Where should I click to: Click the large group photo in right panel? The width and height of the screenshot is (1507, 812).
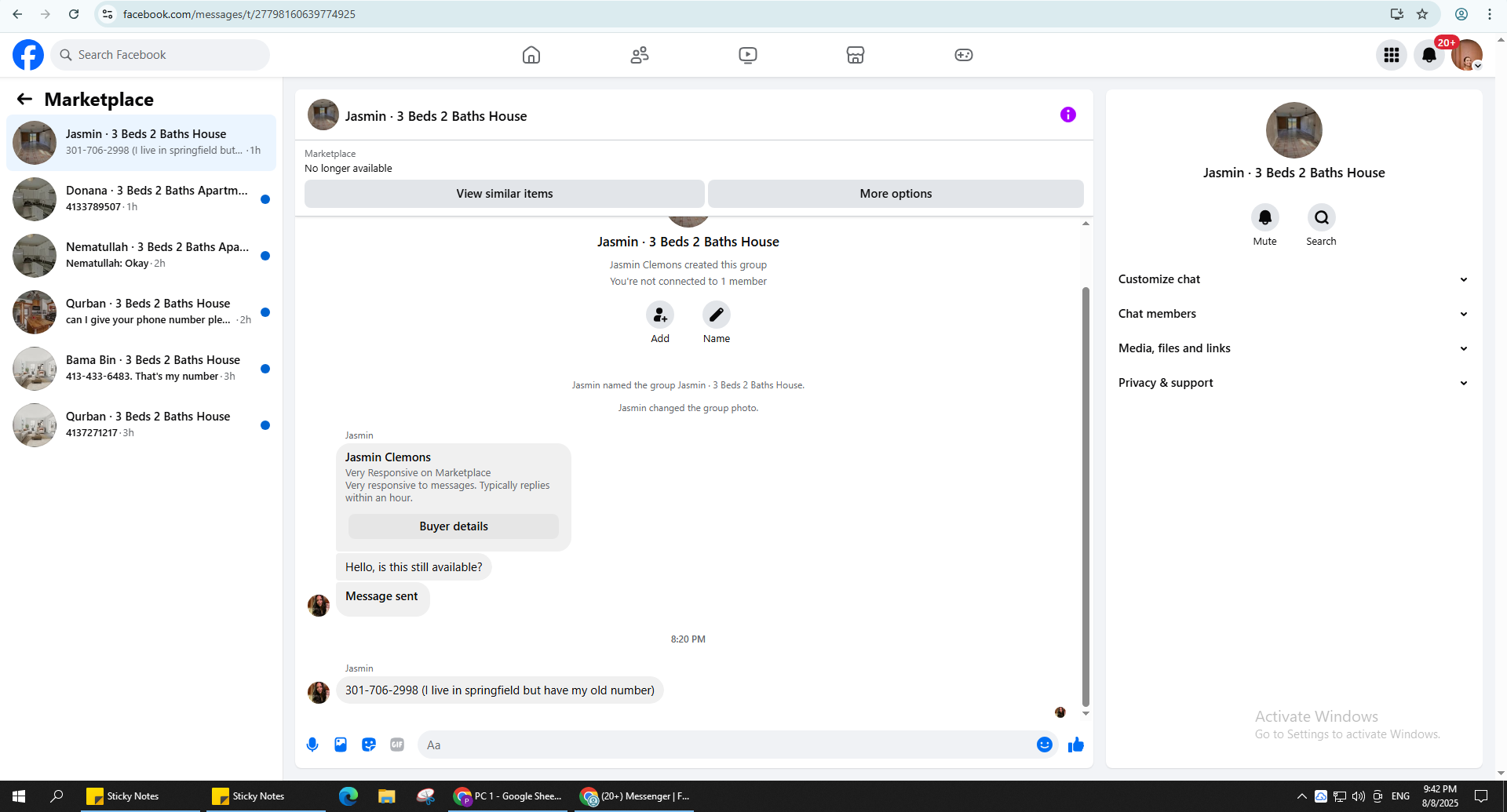[x=1294, y=130]
